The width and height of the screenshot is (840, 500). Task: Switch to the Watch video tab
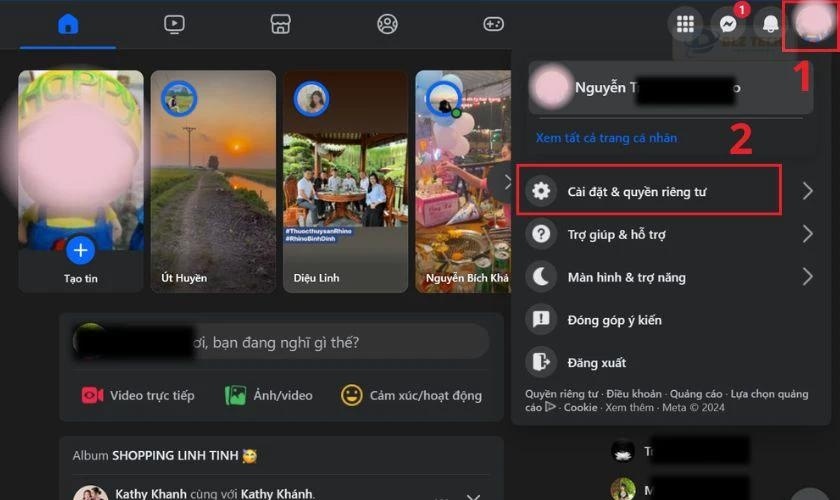pyautogui.click(x=174, y=24)
